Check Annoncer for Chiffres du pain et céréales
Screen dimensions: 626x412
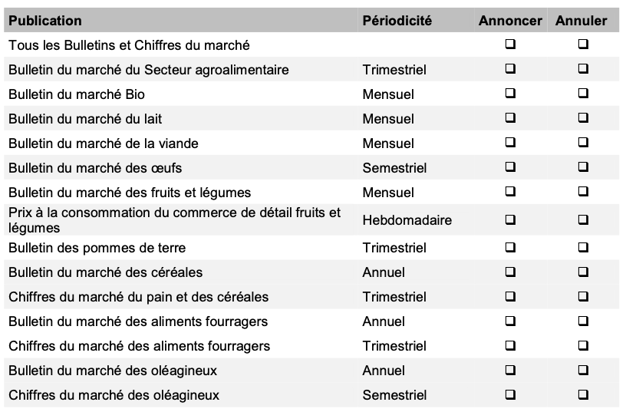pyautogui.click(x=510, y=297)
